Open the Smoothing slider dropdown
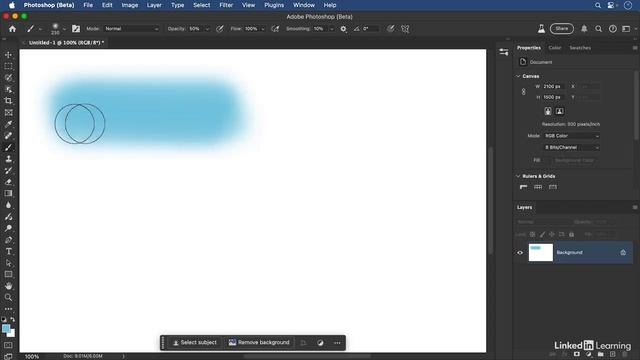This screenshot has width=640, height=360. pos(331,29)
